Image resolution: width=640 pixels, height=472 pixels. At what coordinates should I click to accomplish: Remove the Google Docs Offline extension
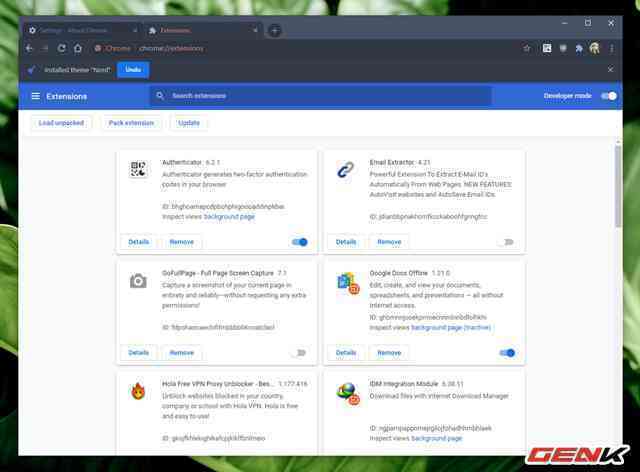pos(389,353)
